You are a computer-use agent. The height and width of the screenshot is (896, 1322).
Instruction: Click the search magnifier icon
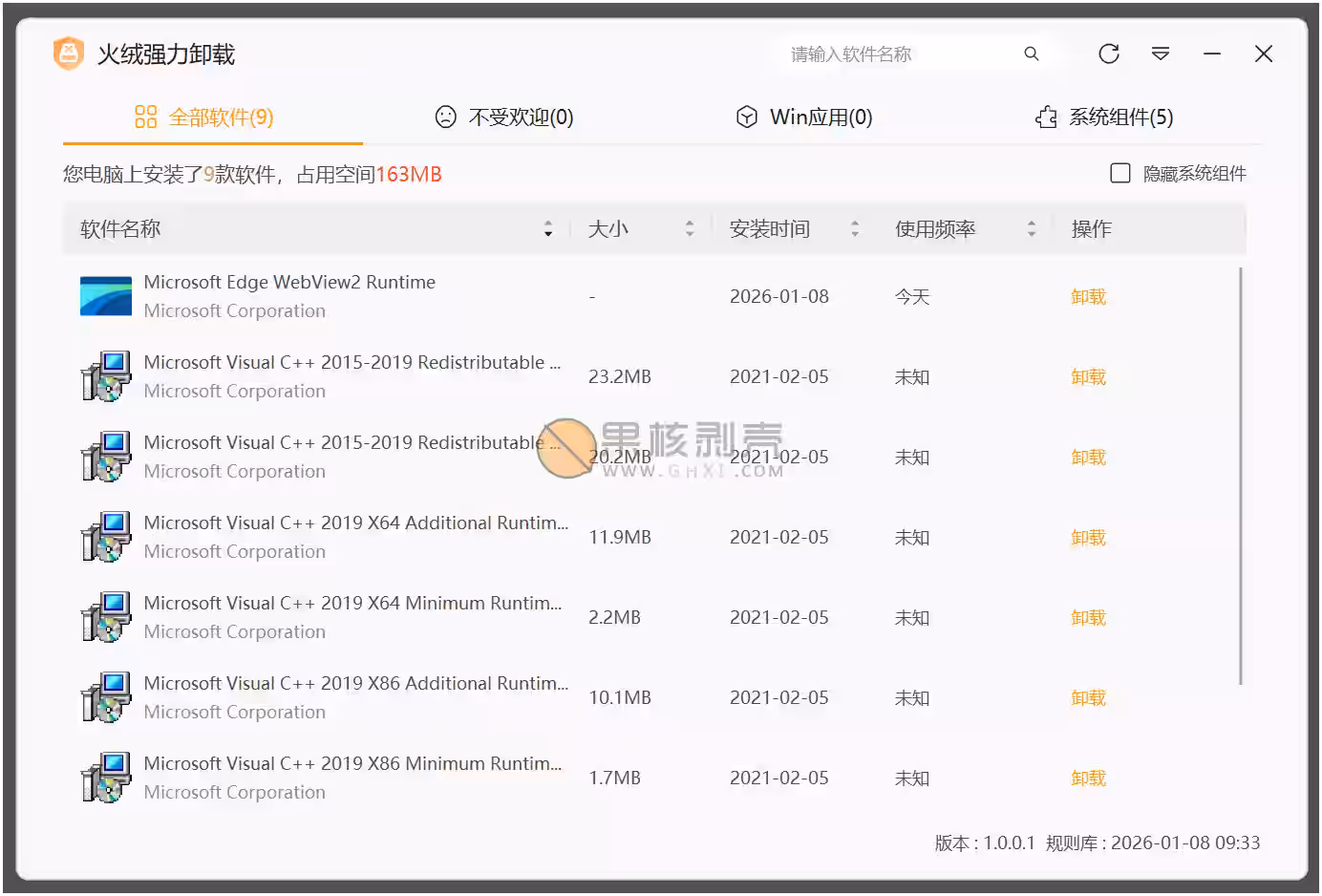[1032, 53]
